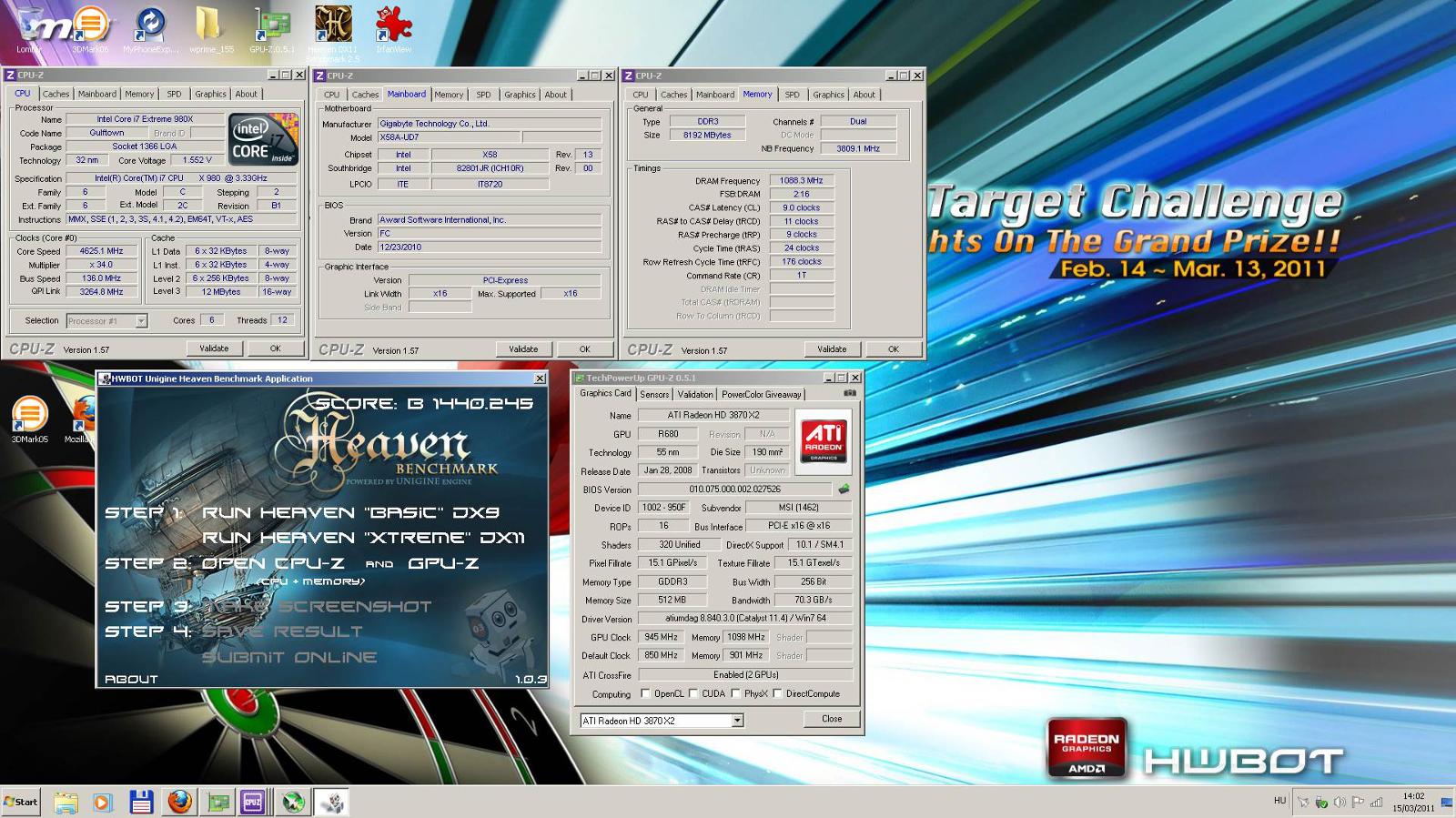Click the Start button on the taskbar
Viewport: 1456px width, 818px height.
(20, 802)
